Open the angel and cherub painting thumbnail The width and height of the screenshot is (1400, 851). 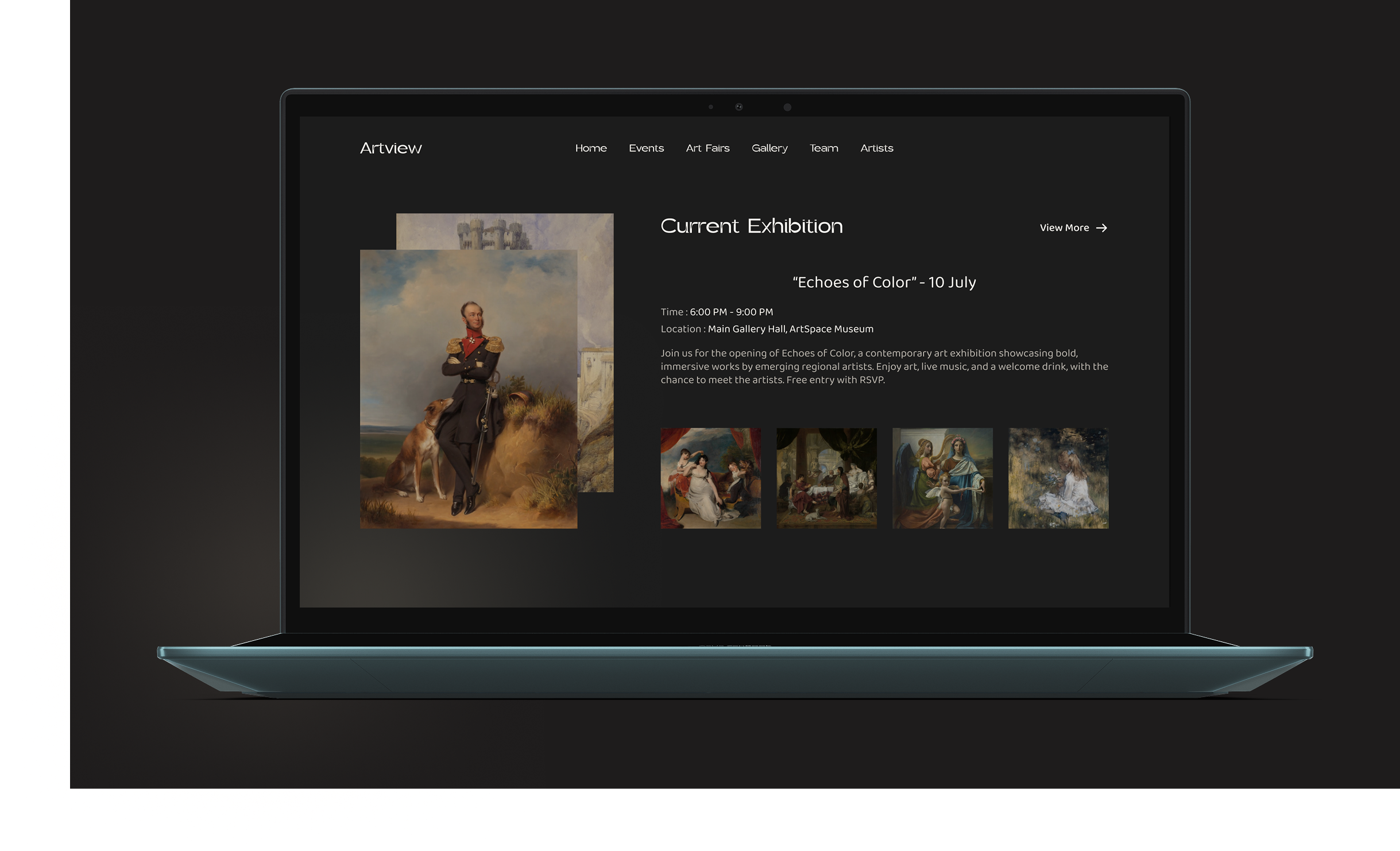[942, 478]
